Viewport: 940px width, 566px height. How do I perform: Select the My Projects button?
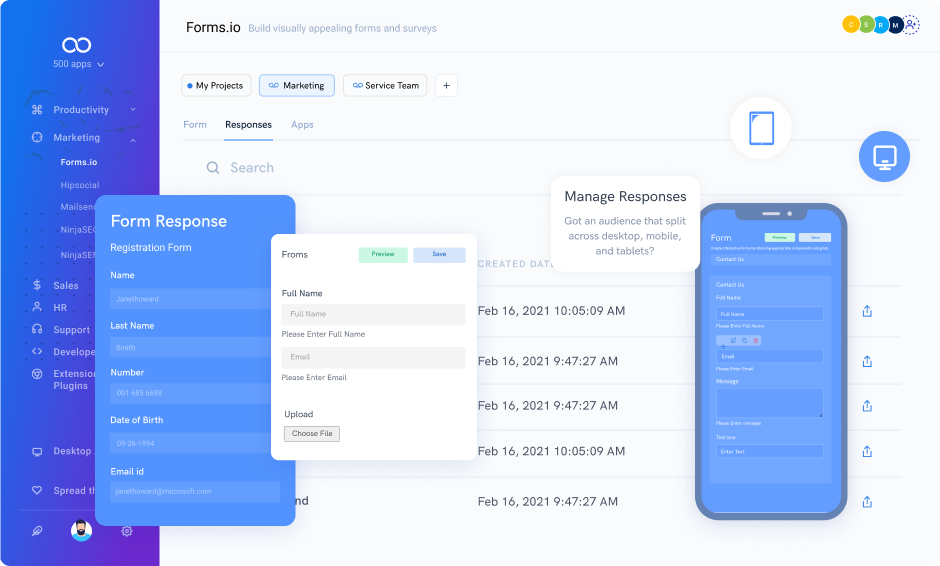pos(216,86)
